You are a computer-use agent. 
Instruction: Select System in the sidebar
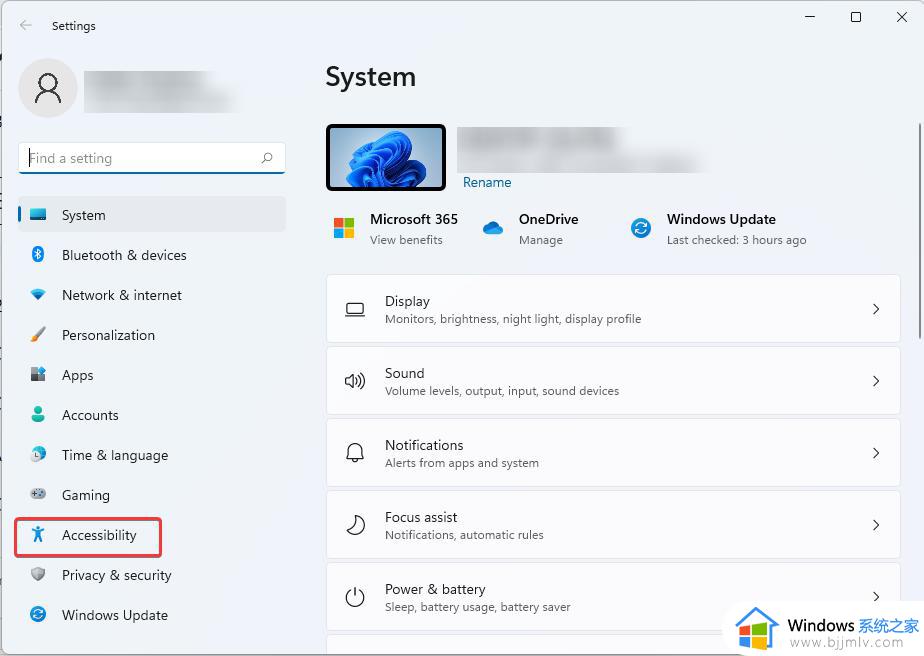[x=151, y=215]
